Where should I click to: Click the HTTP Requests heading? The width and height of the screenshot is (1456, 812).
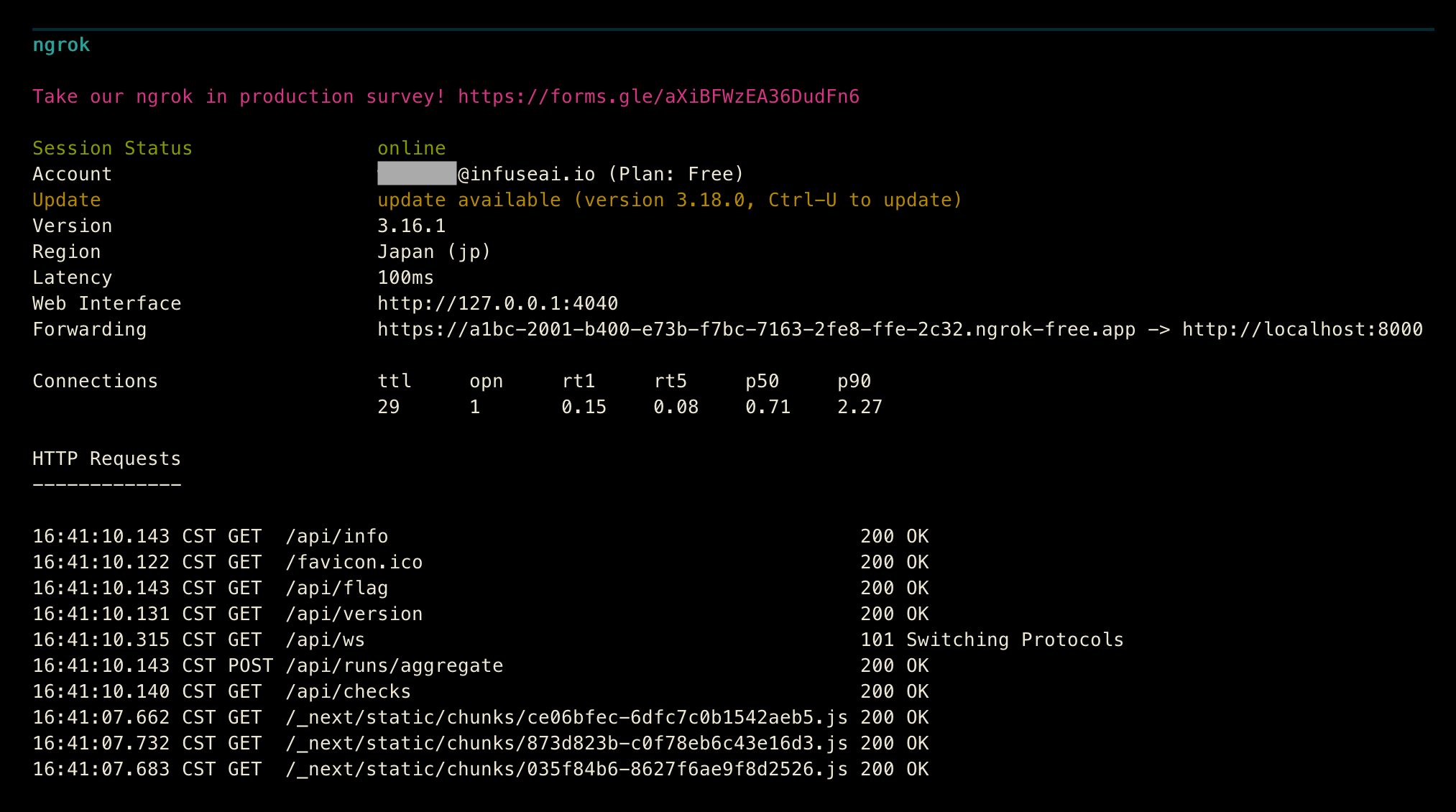click(106, 458)
